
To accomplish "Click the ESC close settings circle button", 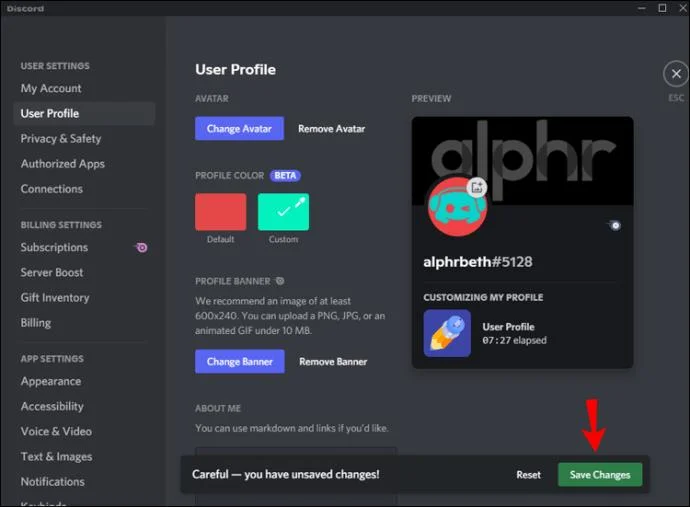I will [x=676, y=74].
